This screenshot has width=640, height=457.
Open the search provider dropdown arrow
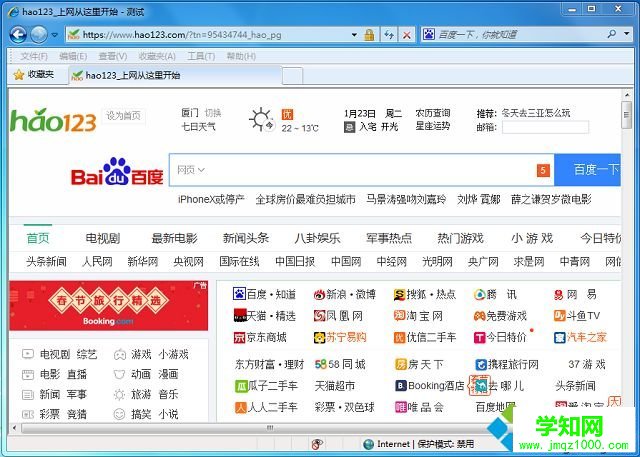tap(627, 34)
